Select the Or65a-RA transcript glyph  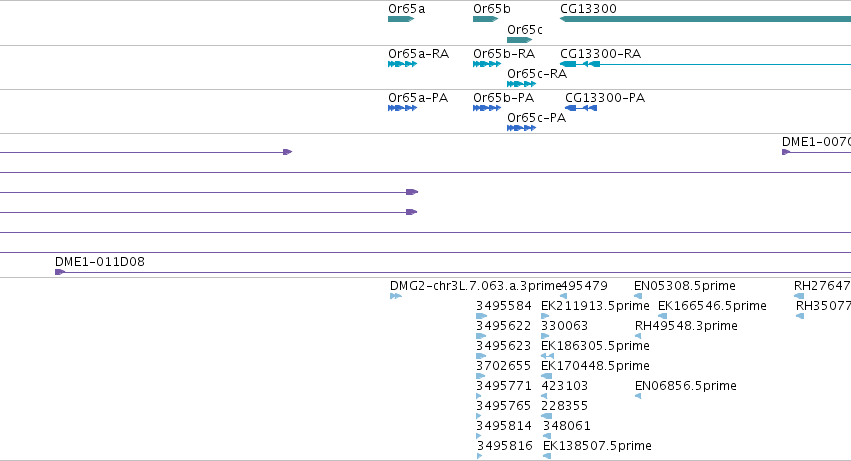[x=403, y=64]
